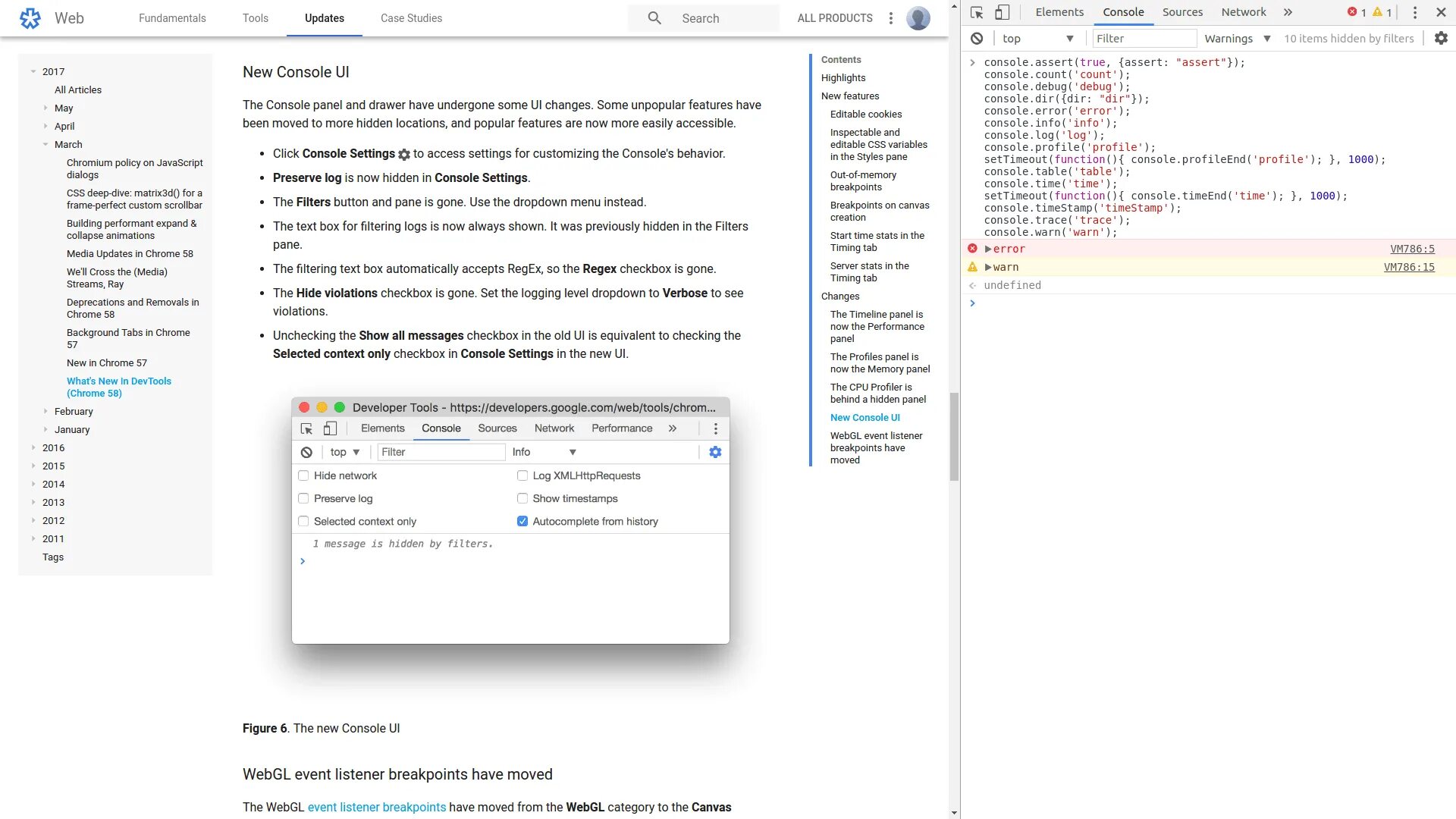This screenshot has width=1456, height=819.
Task: Open the Case Studies tab
Action: (411, 18)
